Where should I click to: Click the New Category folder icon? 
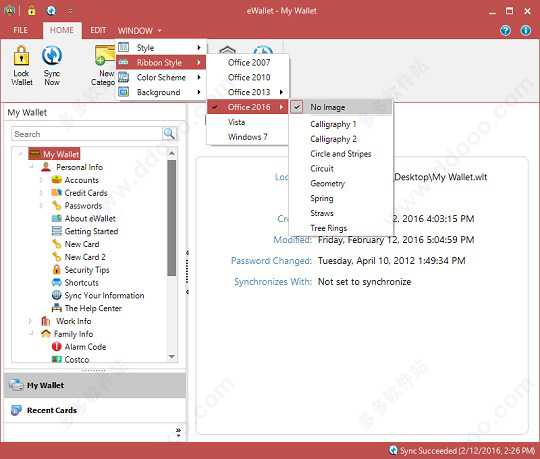[105, 55]
